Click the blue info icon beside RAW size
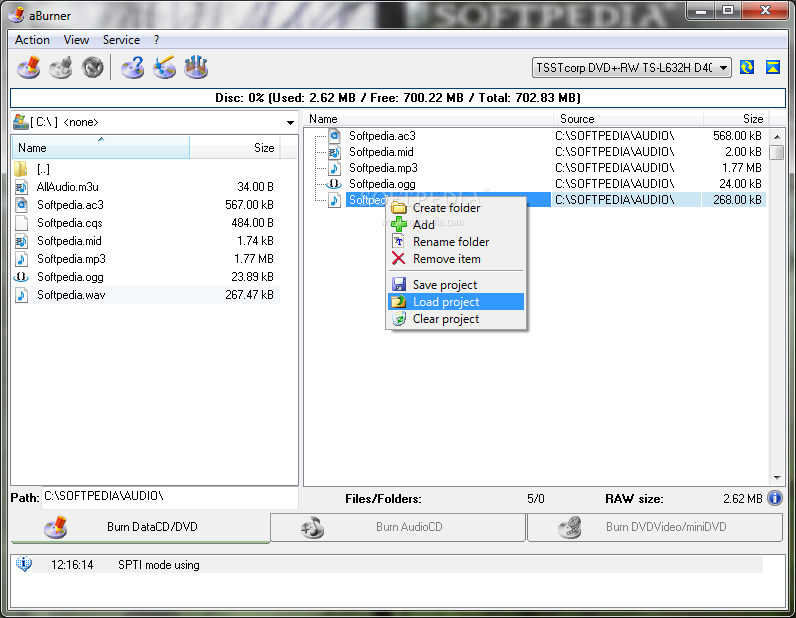This screenshot has height=618, width=796. pos(775,498)
